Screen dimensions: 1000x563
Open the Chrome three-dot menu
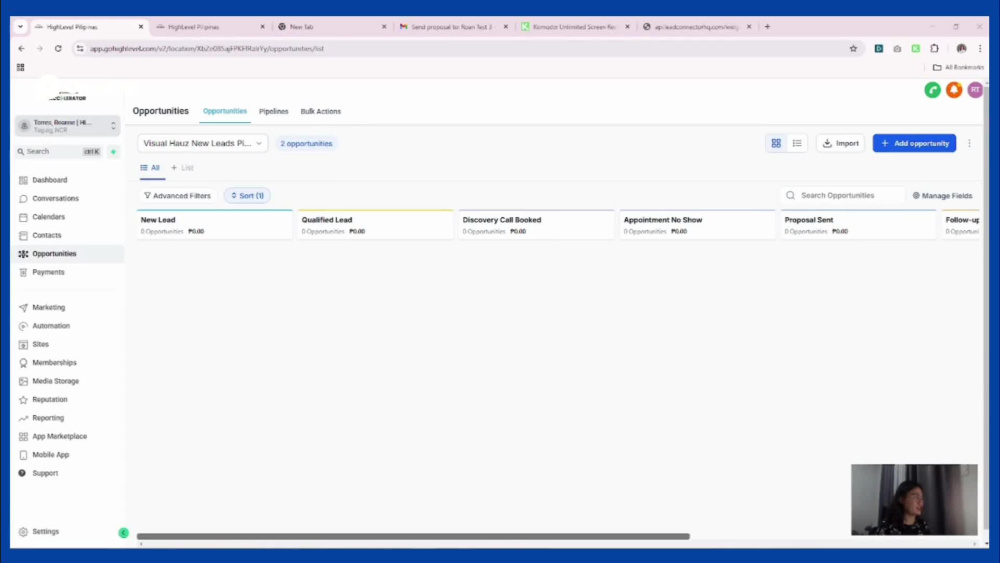coord(980,48)
